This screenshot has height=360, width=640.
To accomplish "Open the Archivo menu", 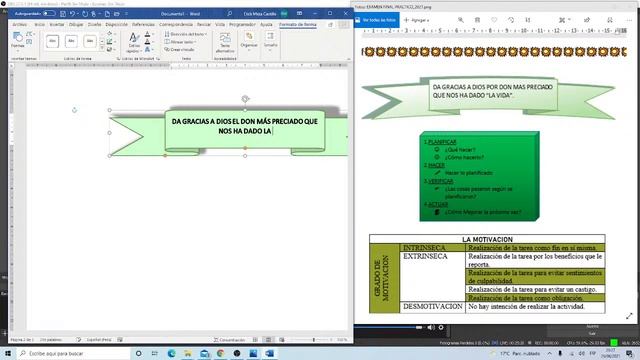I will [20, 24].
